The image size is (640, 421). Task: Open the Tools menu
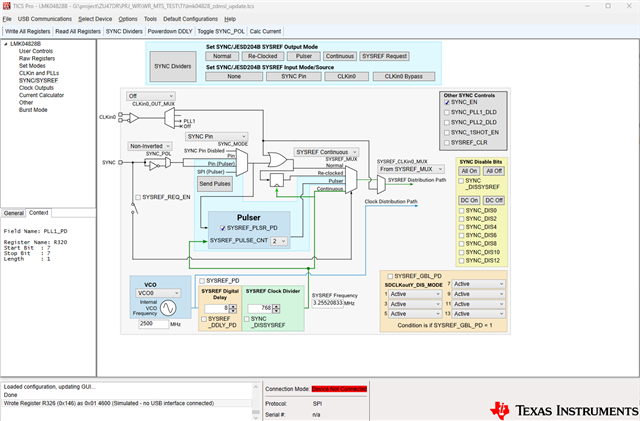pos(150,19)
